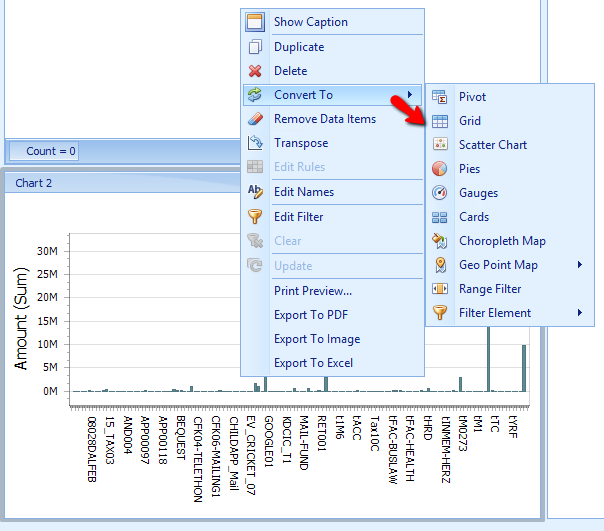This screenshot has height=531, width=604.
Task: Click the Pies chart icon
Action: pyautogui.click(x=440, y=169)
